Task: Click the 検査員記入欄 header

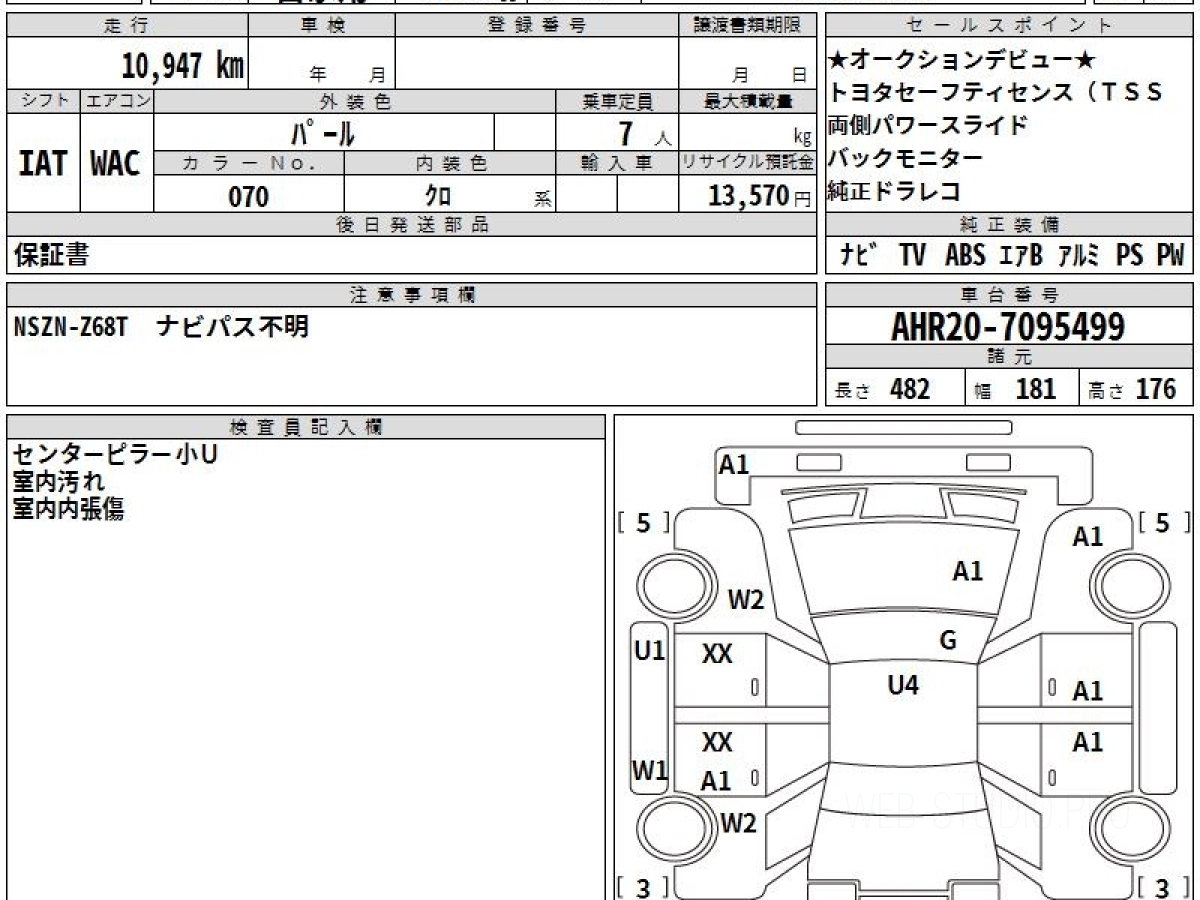Action: coord(306,427)
